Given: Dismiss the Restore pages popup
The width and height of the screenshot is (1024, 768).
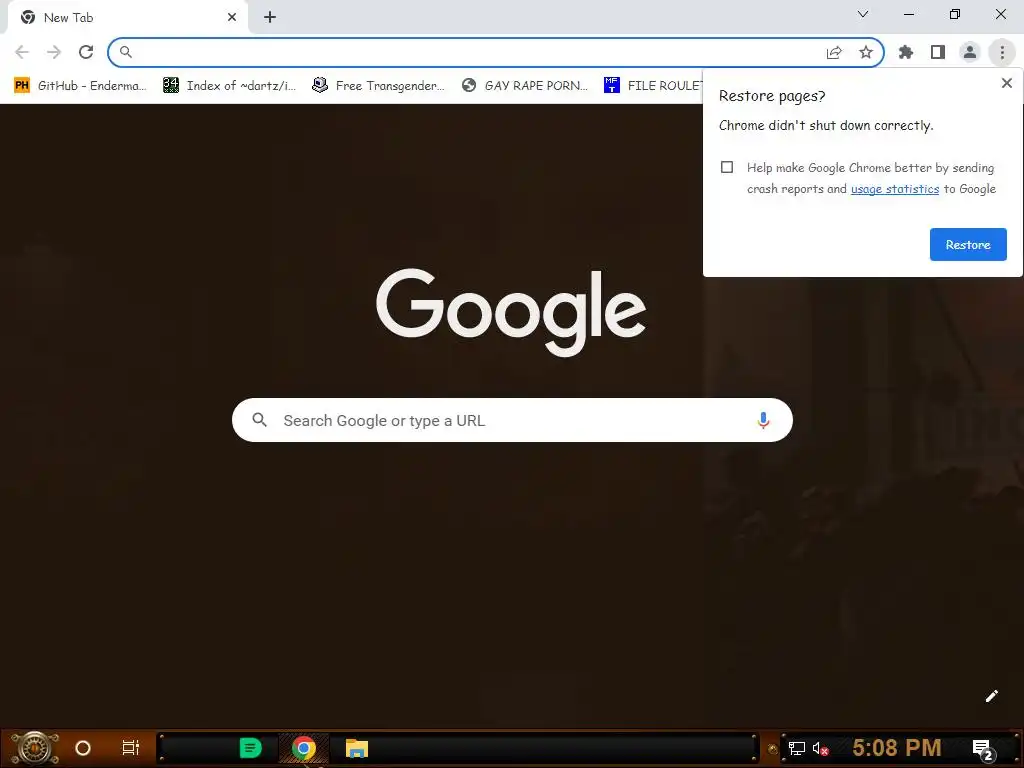Looking at the screenshot, I should click(1006, 83).
